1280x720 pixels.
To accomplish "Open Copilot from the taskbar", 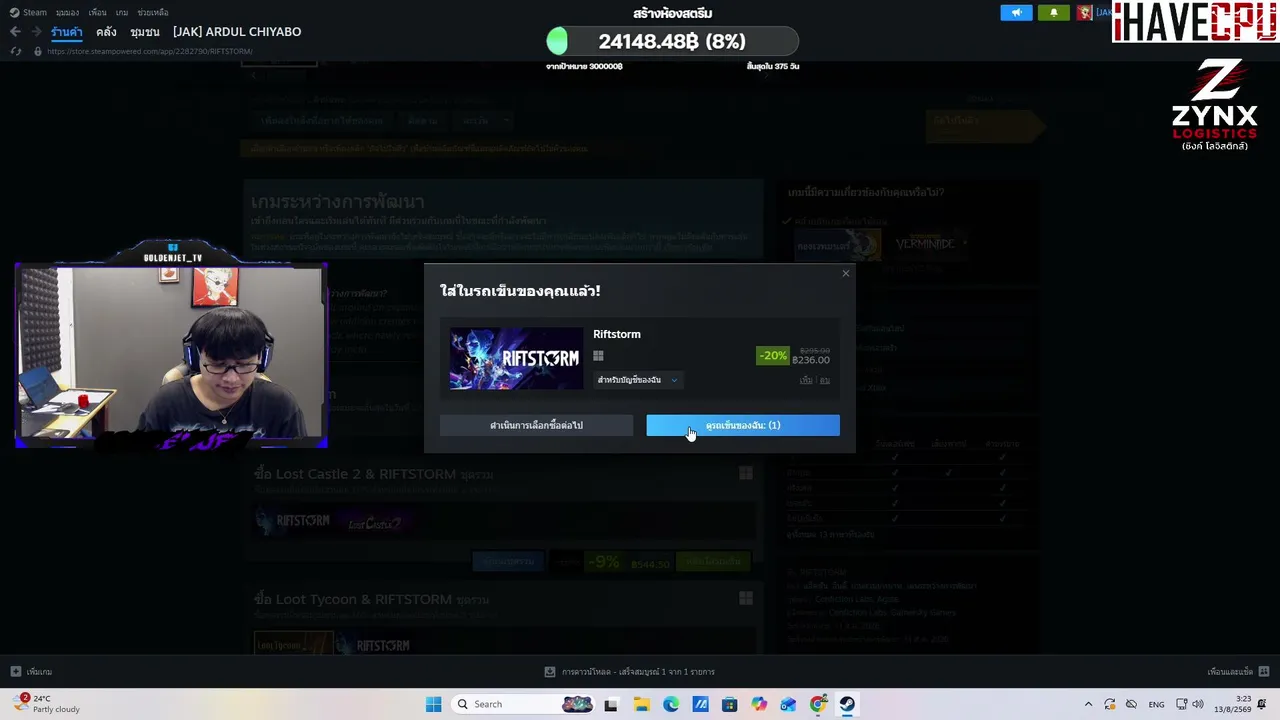I will [x=759, y=704].
